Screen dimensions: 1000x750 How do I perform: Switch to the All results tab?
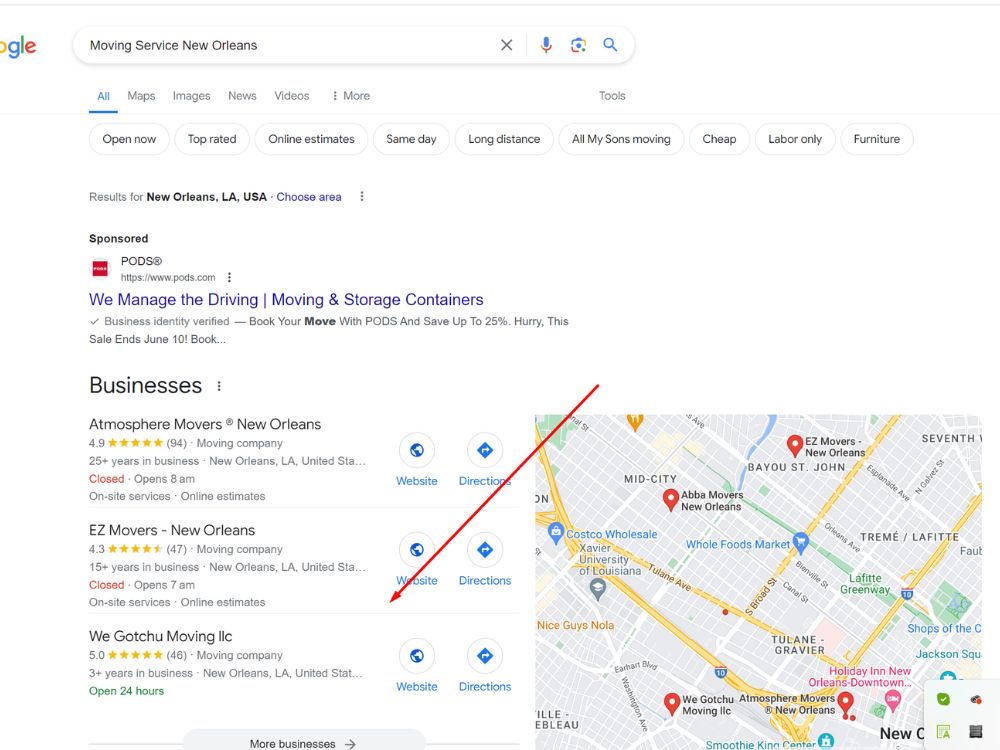[x=103, y=96]
